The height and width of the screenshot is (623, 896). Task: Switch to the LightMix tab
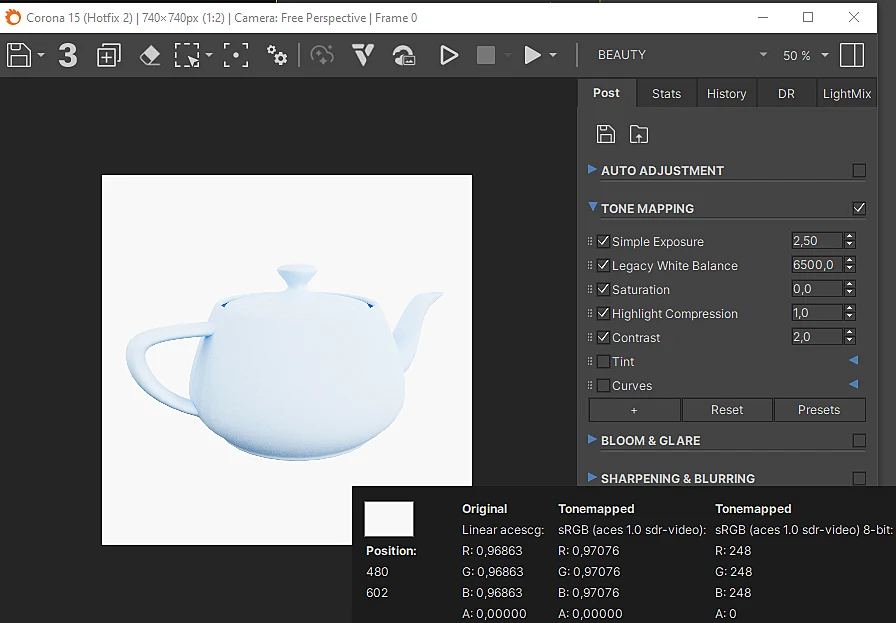pyautogui.click(x=846, y=94)
